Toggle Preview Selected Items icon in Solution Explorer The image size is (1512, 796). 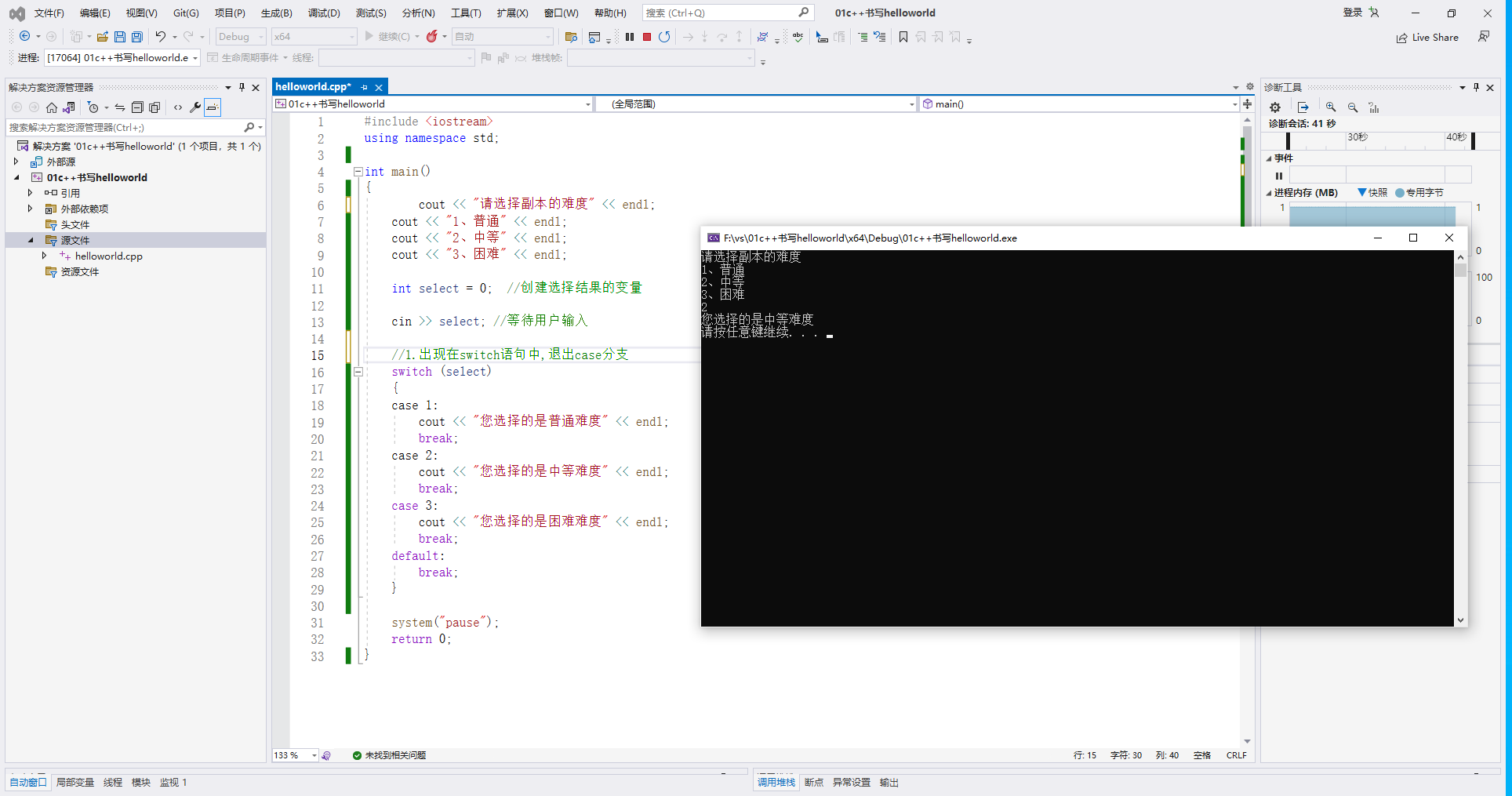[x=213, y=107]
